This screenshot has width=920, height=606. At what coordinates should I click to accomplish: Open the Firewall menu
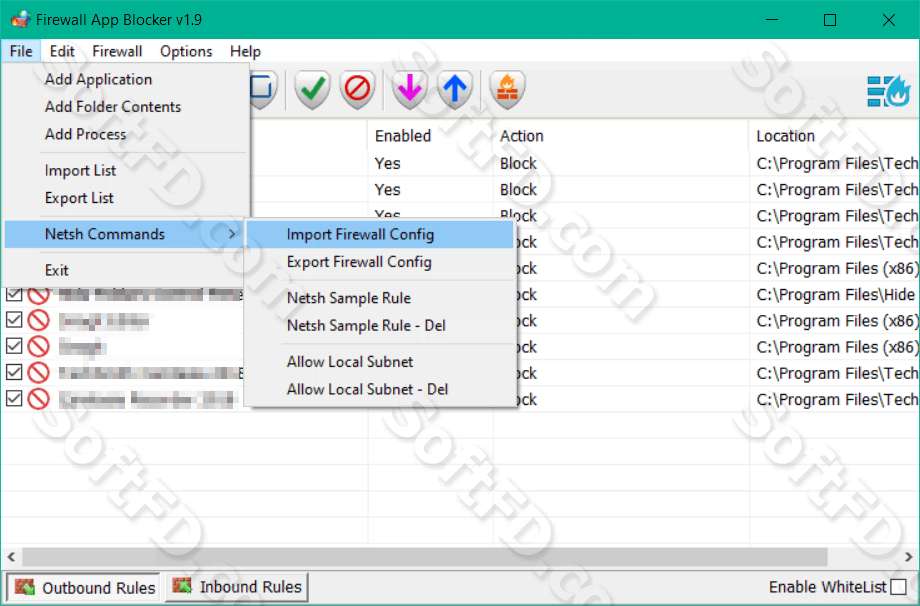[117, 52]
